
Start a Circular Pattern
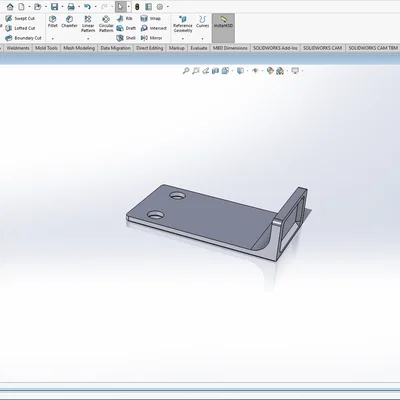(106, 24)
